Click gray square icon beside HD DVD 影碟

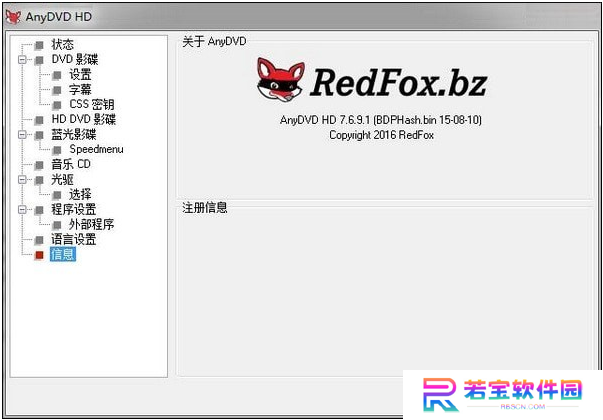point(39,120)
